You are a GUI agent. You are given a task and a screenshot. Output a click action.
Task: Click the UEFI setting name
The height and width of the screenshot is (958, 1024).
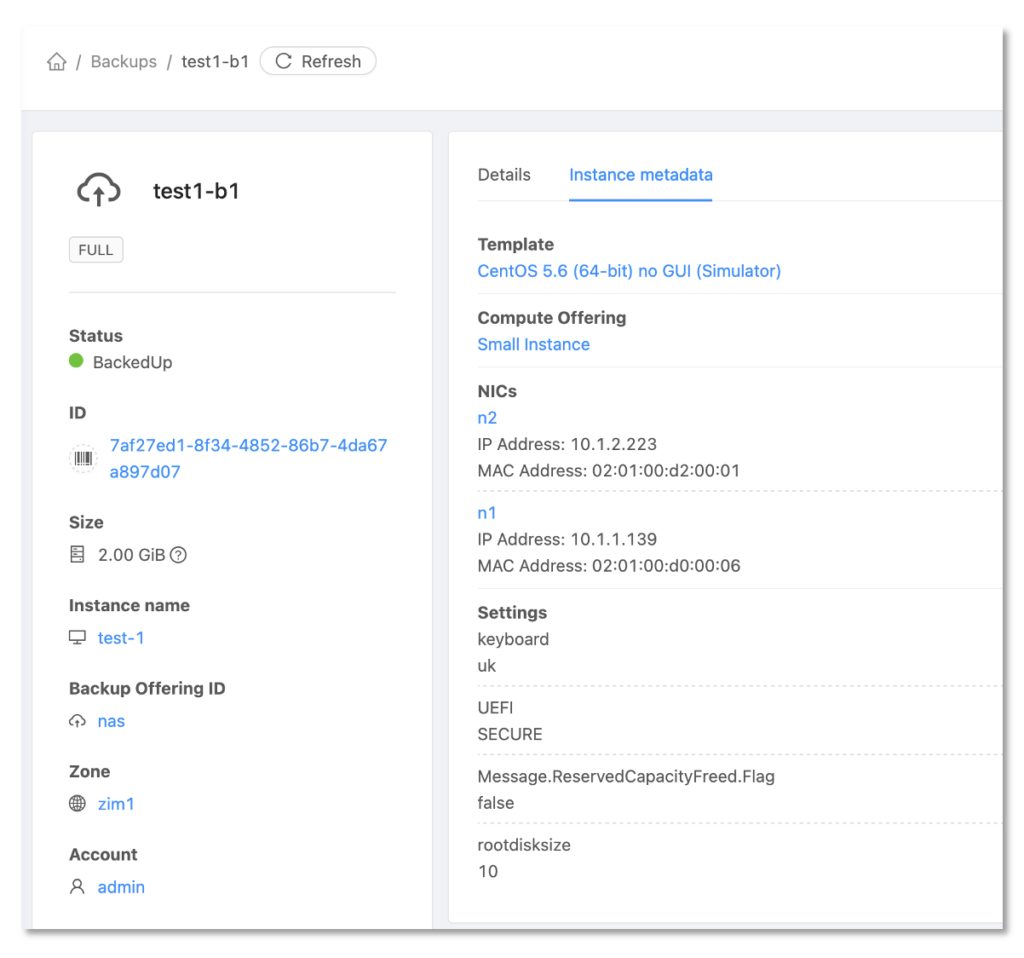click(x=496, y=708)
